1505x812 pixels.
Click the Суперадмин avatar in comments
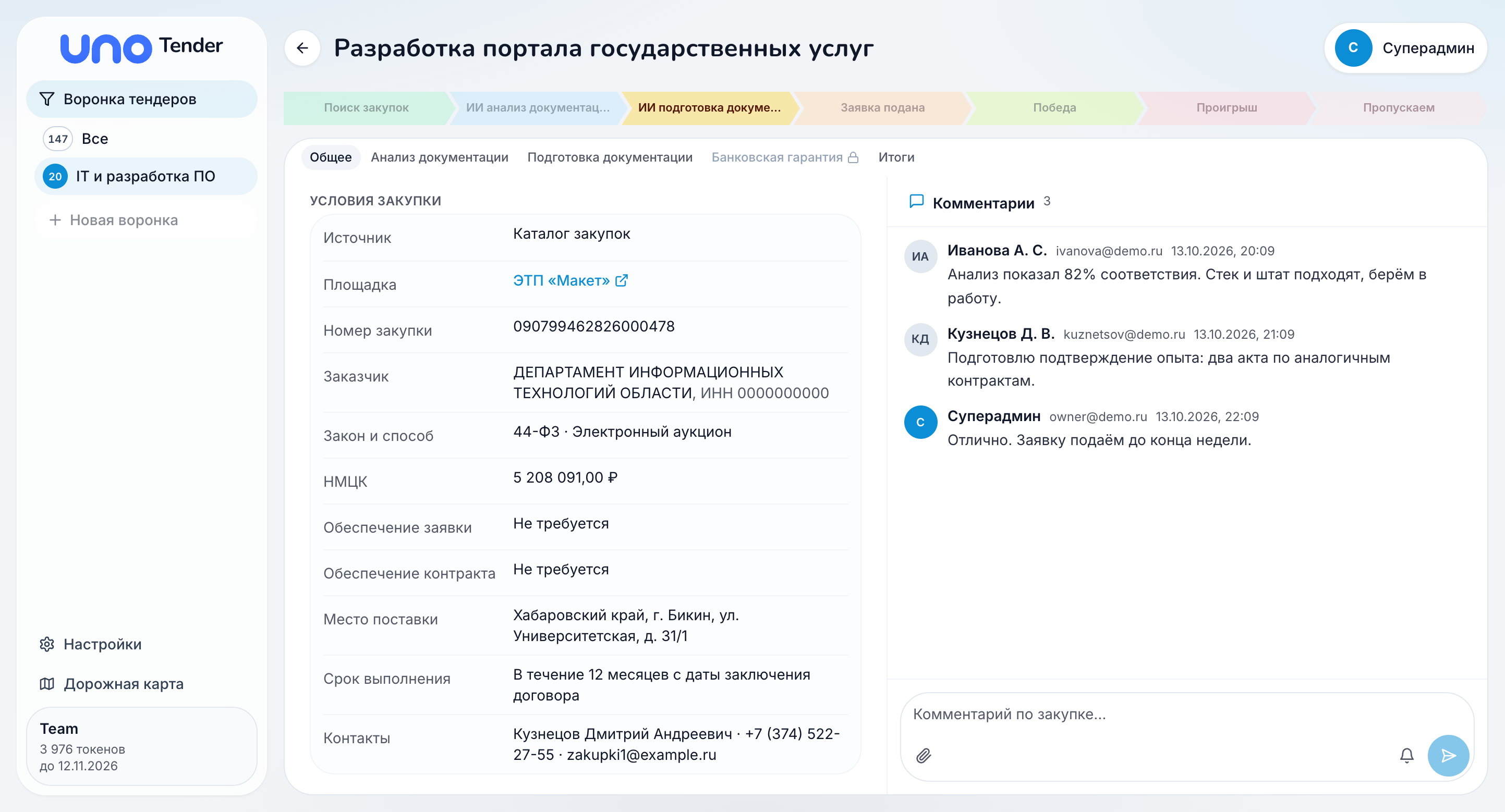[x=920, y=422]
